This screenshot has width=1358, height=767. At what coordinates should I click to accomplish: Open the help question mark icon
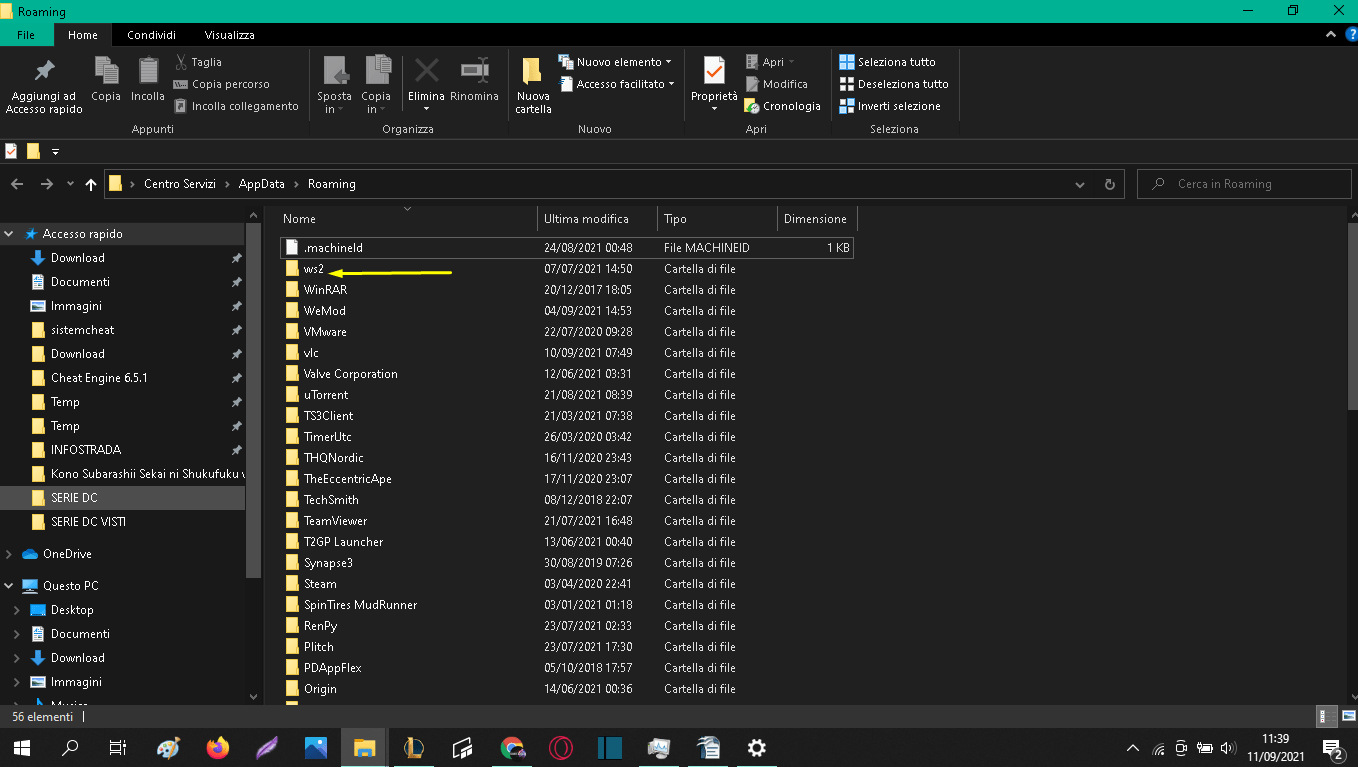click(x=1351, y=35)
